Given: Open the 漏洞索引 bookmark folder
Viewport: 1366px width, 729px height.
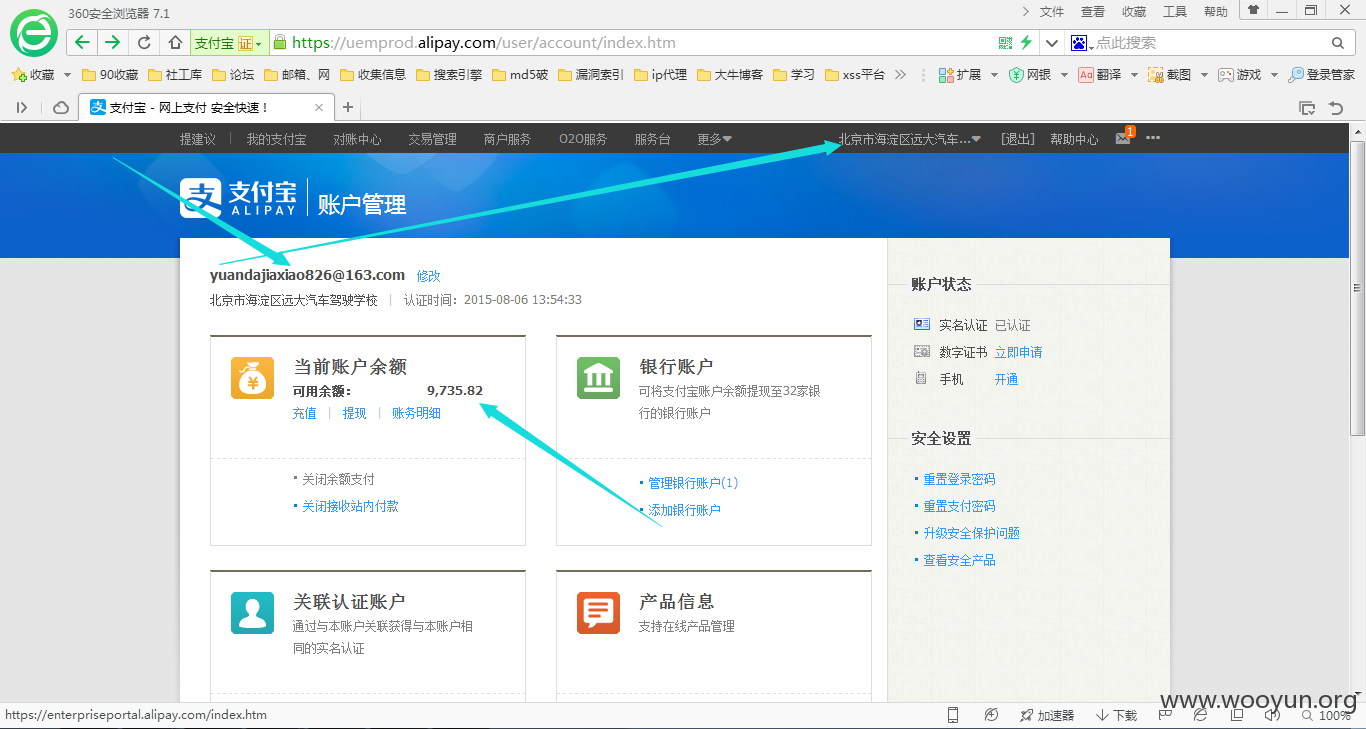Looking at the screenshot, I should click(591, 74).
